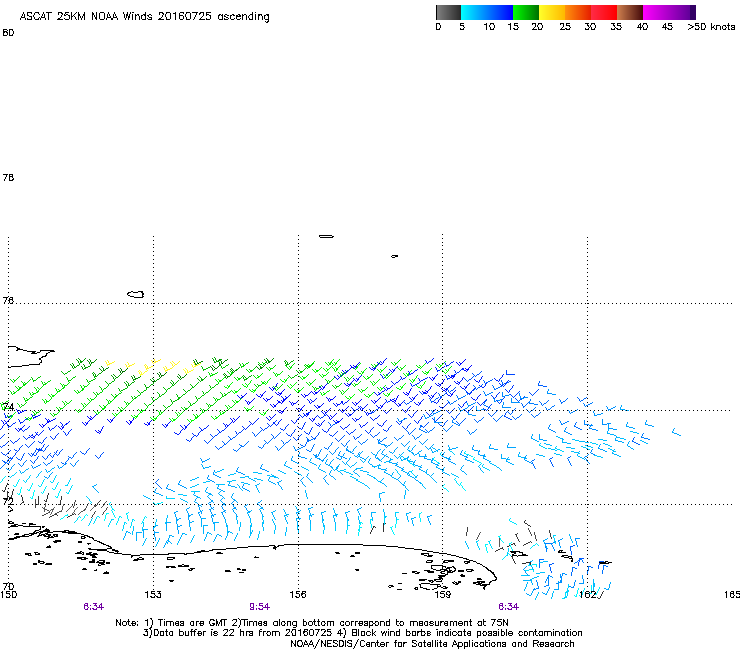This screenshot has width=740, height=650.
Task: Click the longitude label '165' on bottom axis
Action: click(x=732, y=595)
